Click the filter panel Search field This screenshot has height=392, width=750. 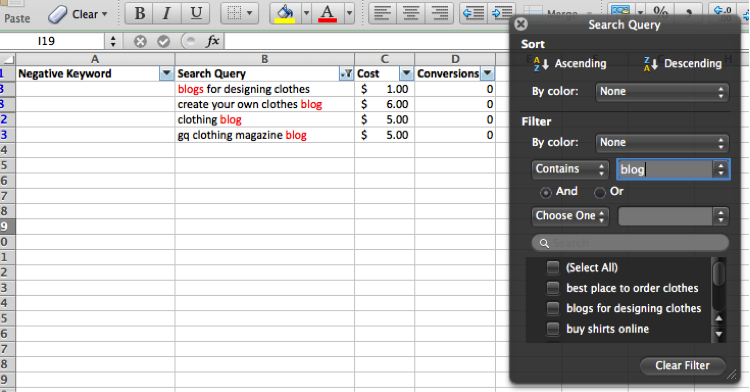(x=630, y=243)
